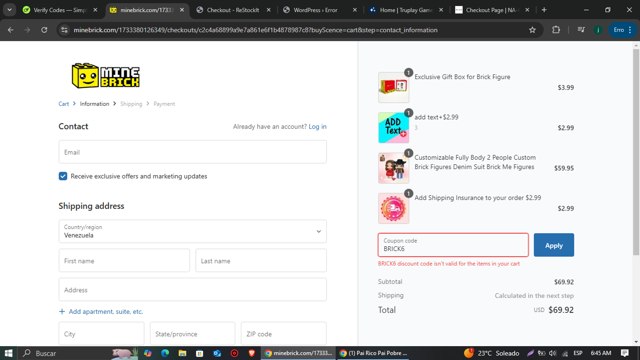Click the Last name field
The width and height of the screenshot is (640, 360).
point(261,260)
